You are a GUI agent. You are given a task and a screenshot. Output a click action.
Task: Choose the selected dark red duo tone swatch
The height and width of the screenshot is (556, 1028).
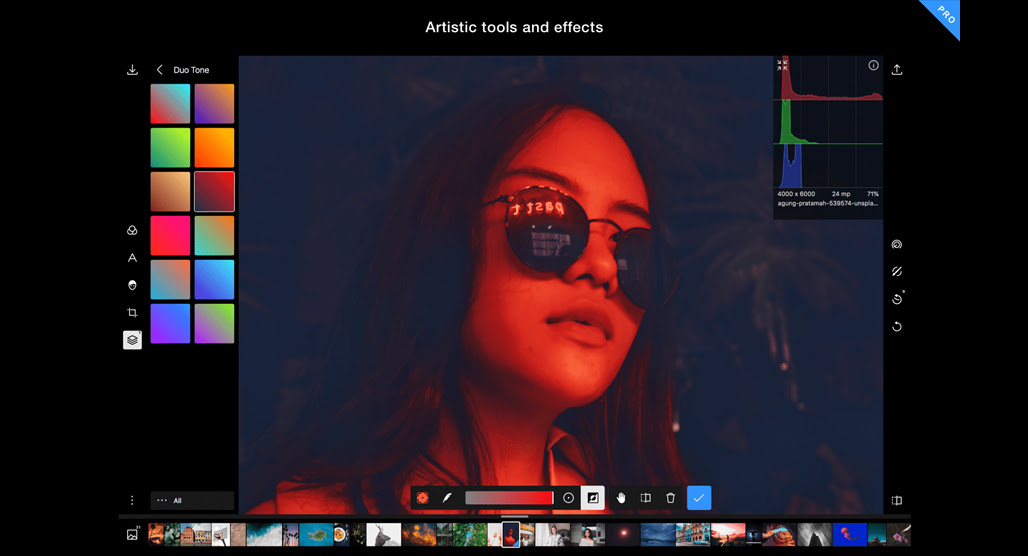coord(214,191)
